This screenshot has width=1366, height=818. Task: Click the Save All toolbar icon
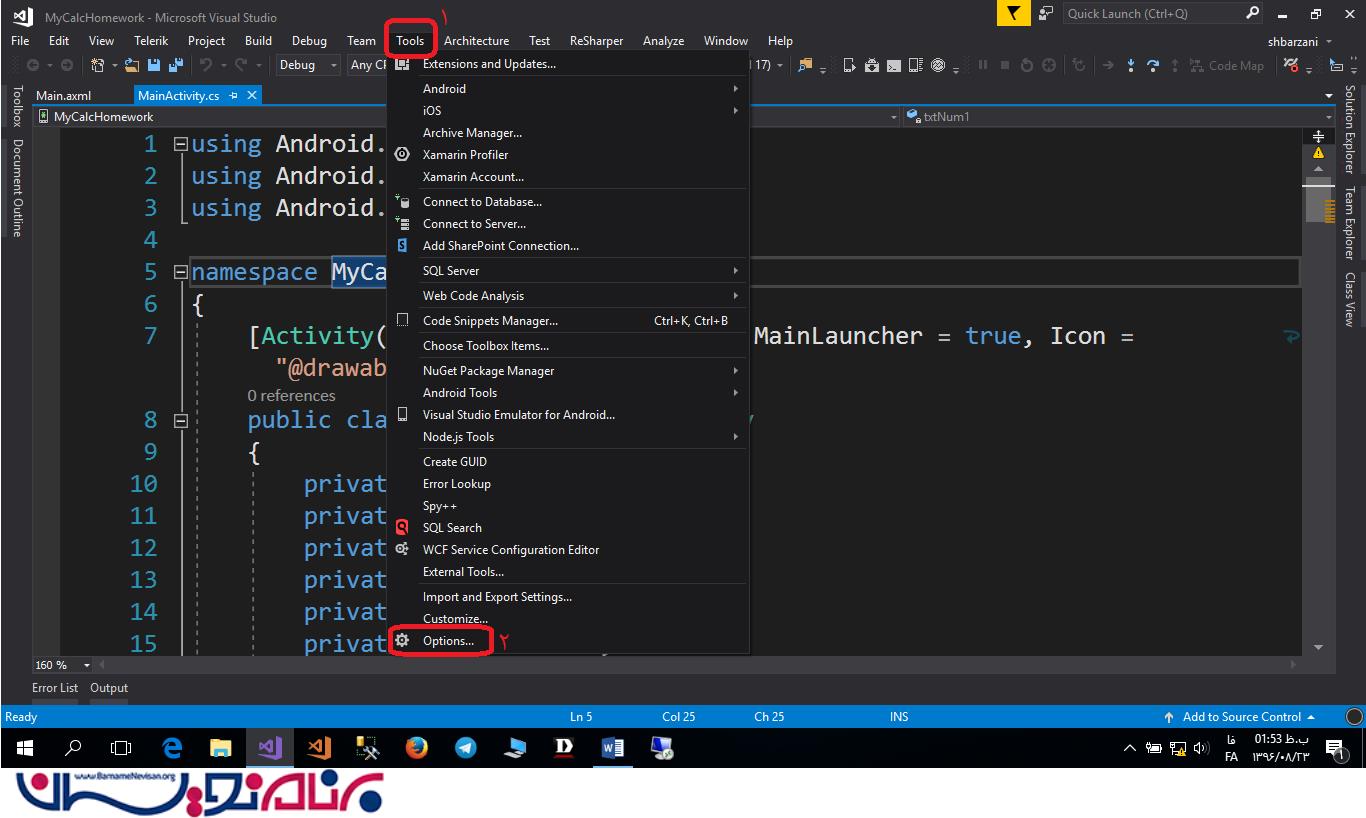176,66
